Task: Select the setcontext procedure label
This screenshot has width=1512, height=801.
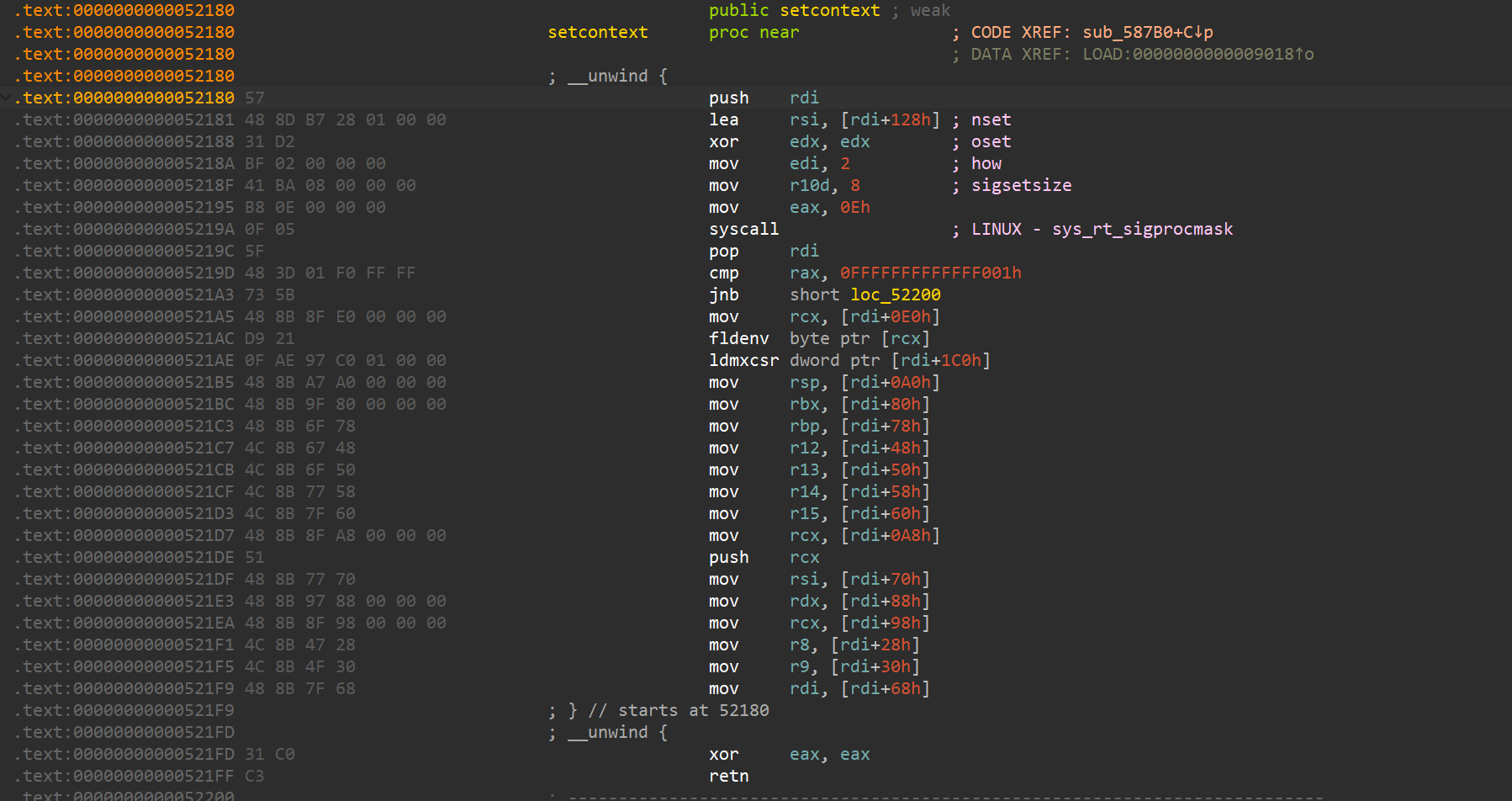Action: [597, 32]
